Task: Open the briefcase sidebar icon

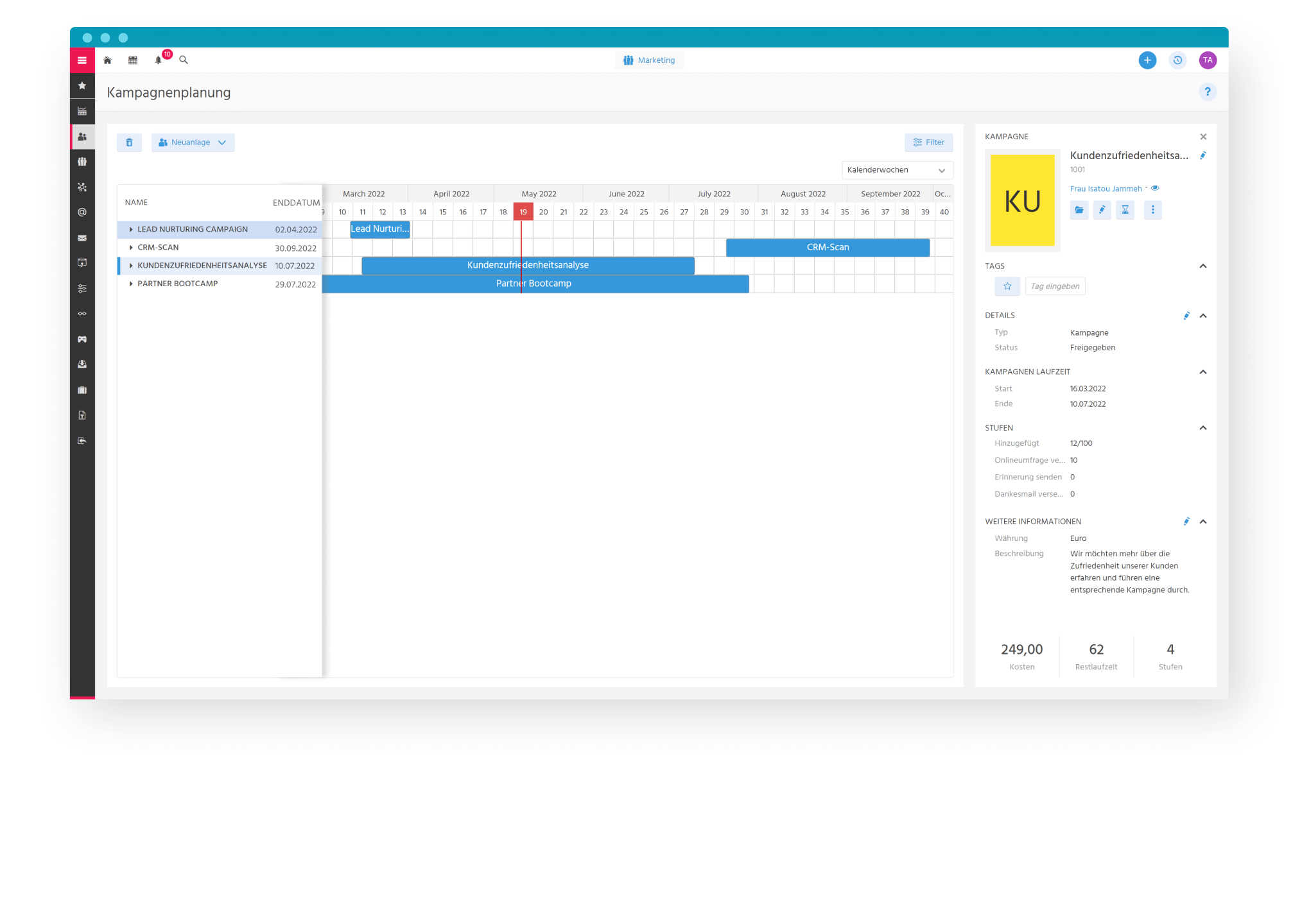Action: pos(82,390)
